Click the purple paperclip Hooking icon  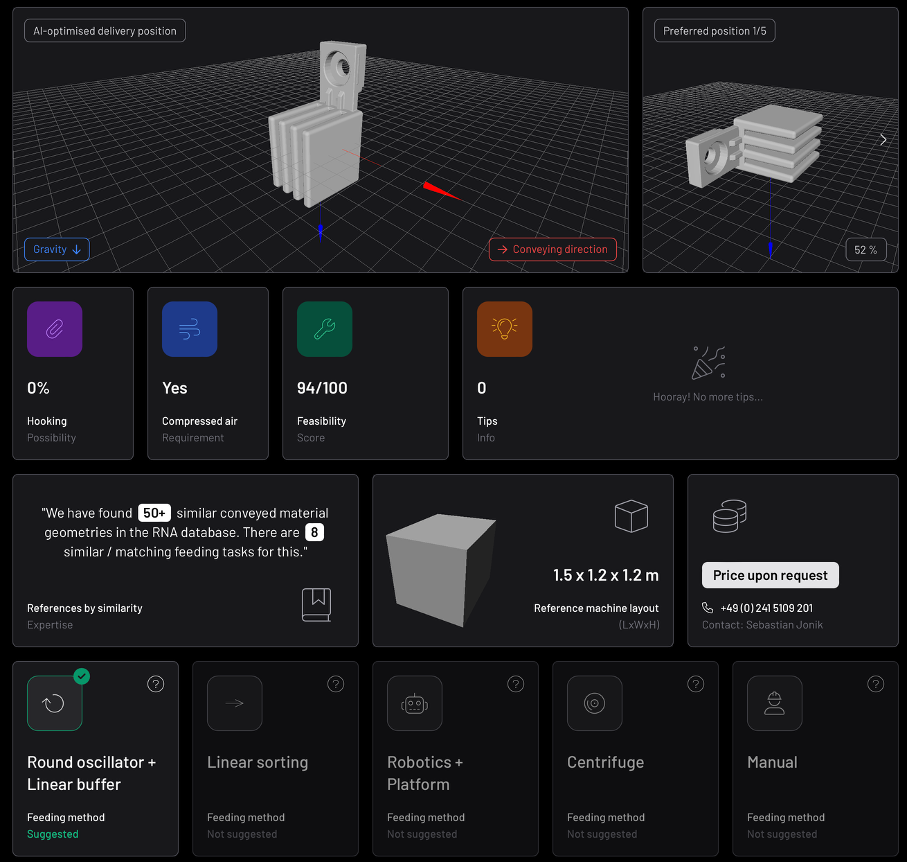click(x=54, y=329)
